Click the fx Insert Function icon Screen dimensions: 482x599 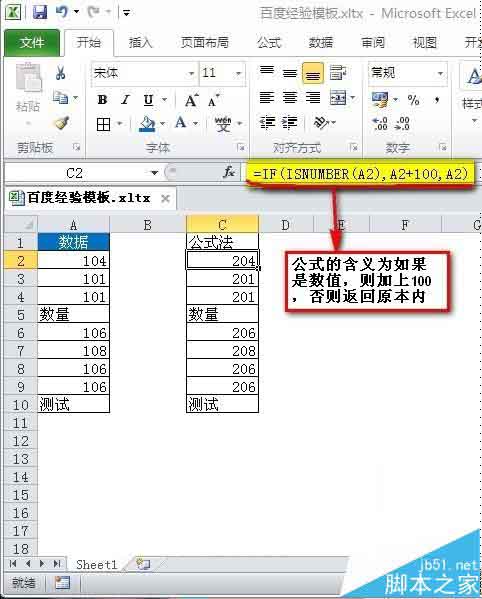229,173
